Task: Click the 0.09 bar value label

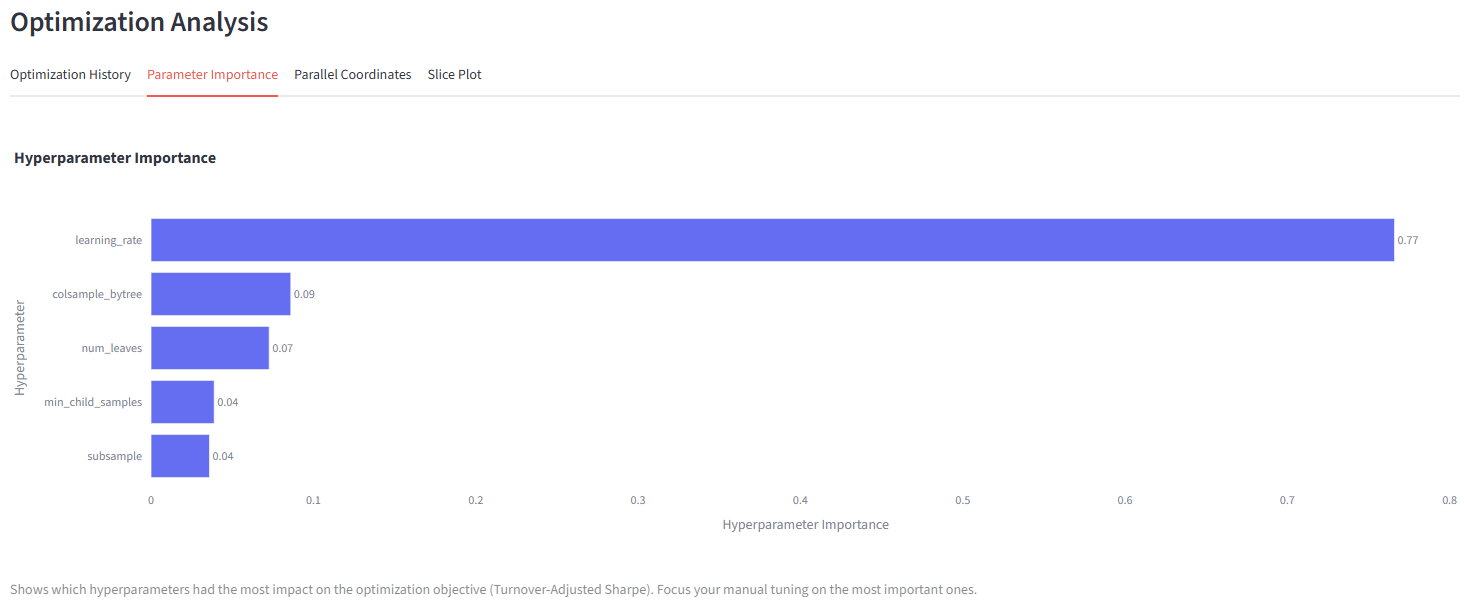Action: coord(304,294)
